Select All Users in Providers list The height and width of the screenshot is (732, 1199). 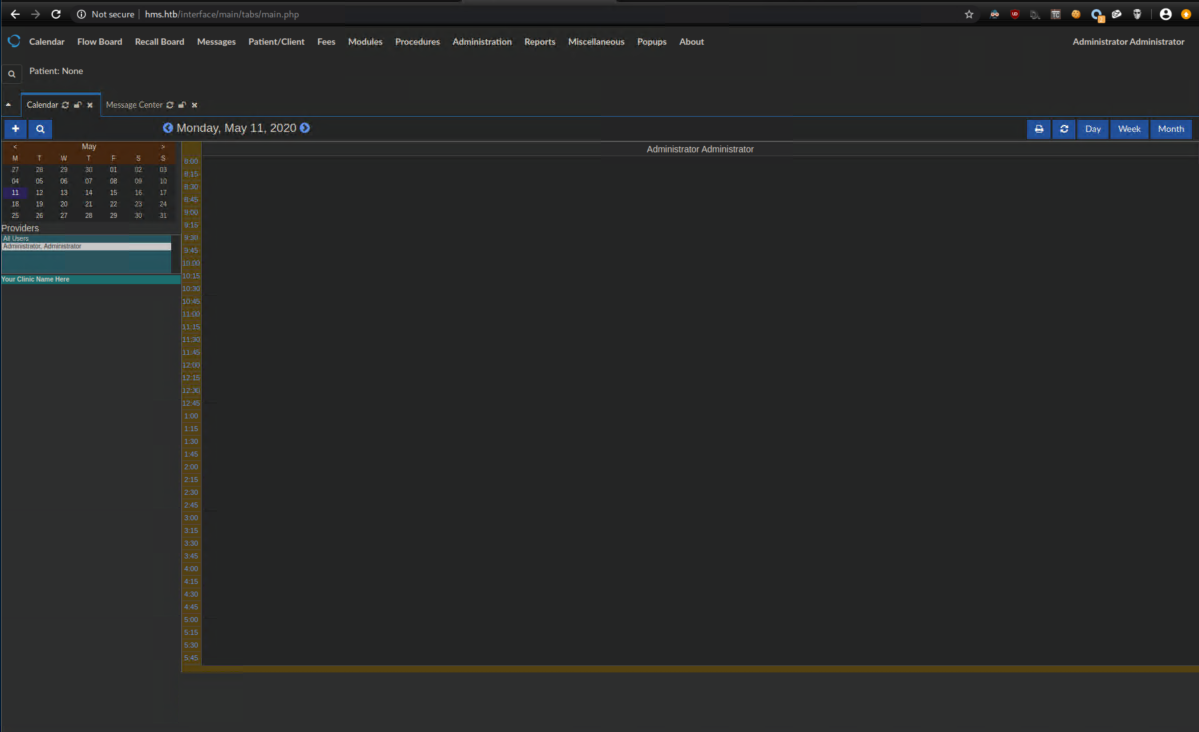[x=16, y=238]
